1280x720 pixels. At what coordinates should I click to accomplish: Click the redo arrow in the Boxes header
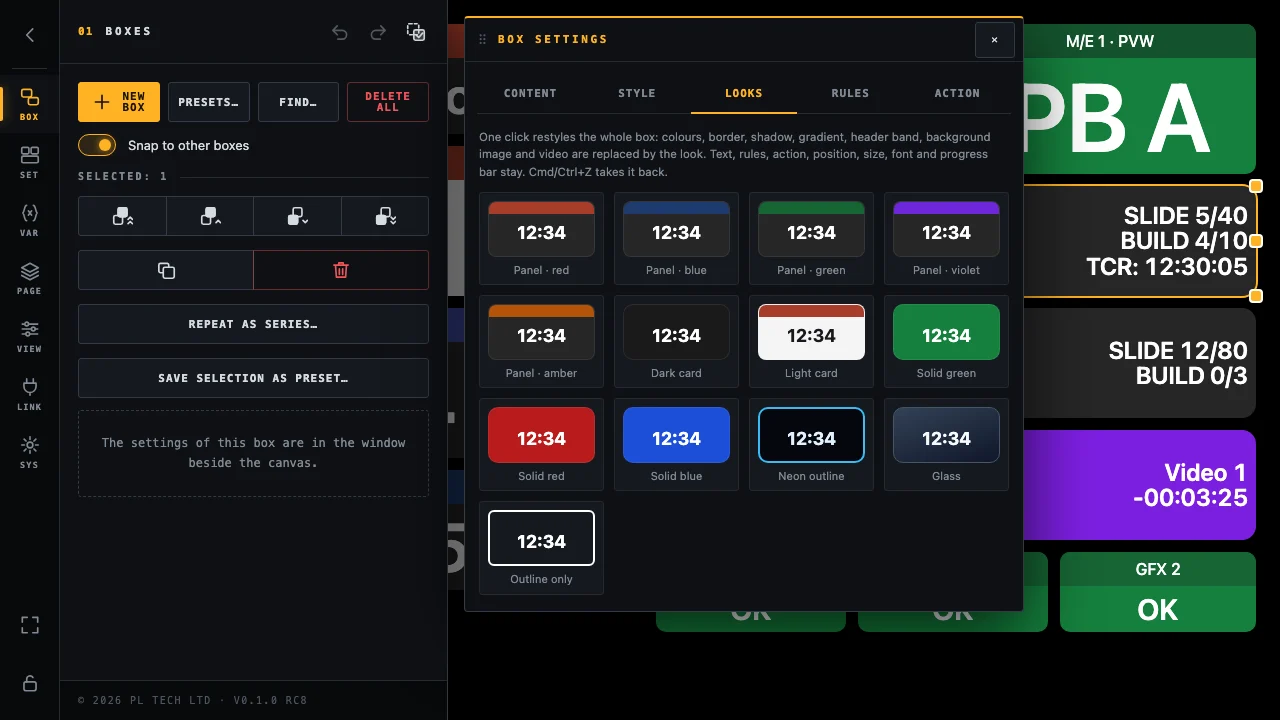378,32
